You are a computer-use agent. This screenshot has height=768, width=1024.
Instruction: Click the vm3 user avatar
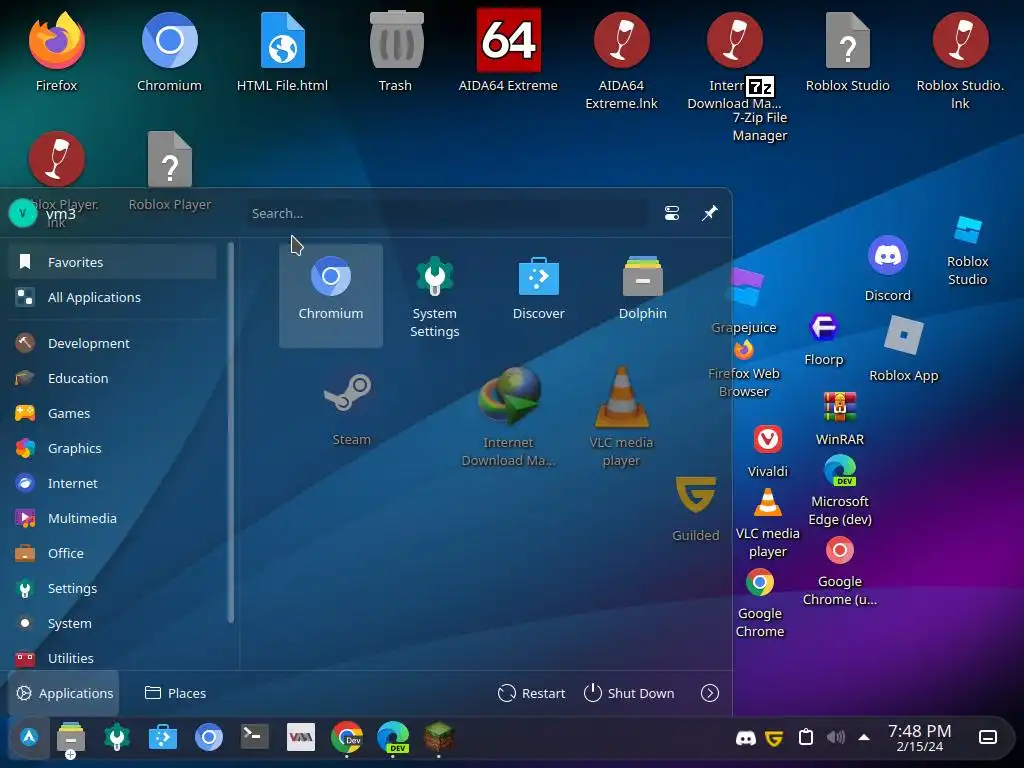(23, 213)
